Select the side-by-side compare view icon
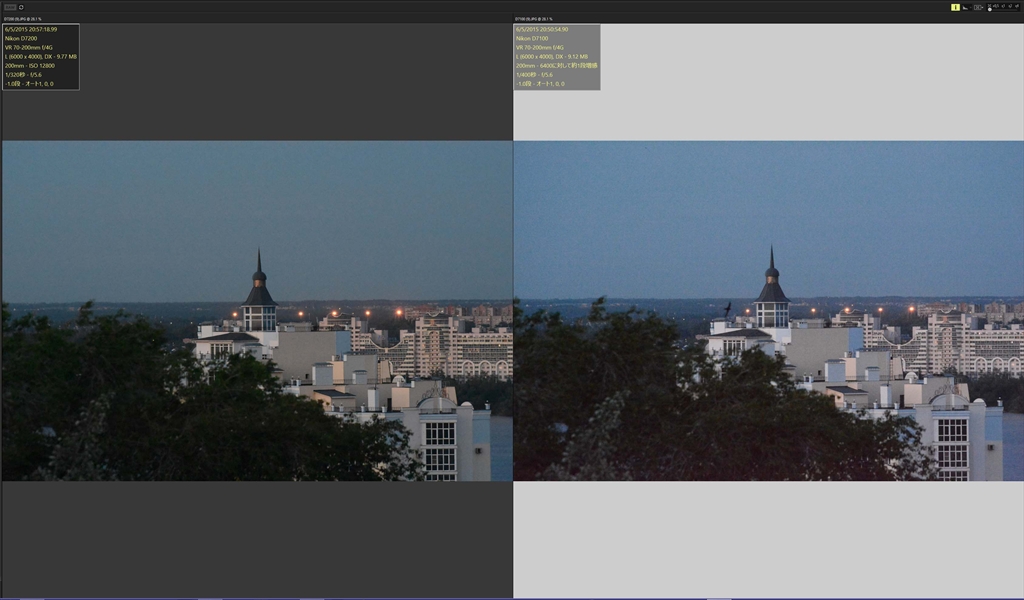The width and height of the screenshot is (1024, 600). coord(978,7)
